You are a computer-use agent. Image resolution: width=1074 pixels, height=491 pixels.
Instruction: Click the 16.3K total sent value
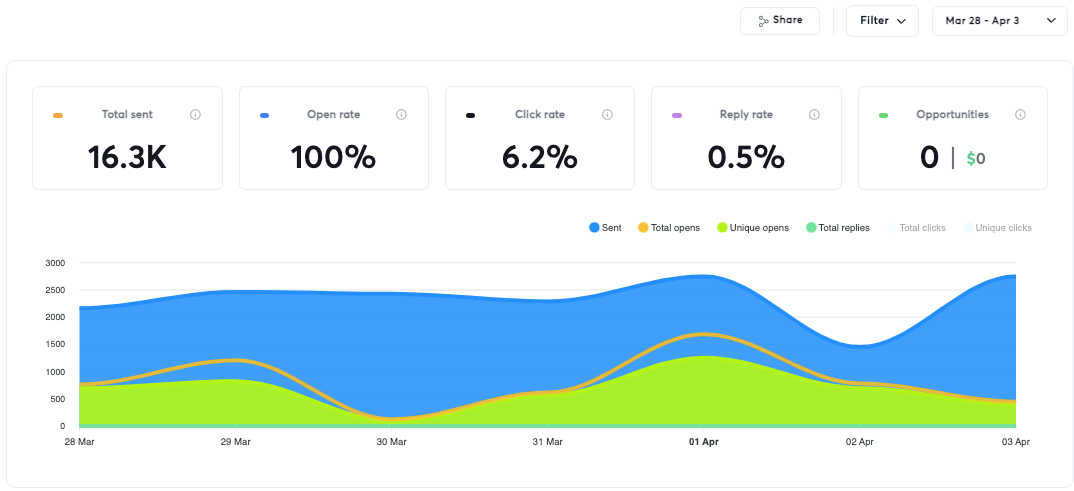[127, 157]
